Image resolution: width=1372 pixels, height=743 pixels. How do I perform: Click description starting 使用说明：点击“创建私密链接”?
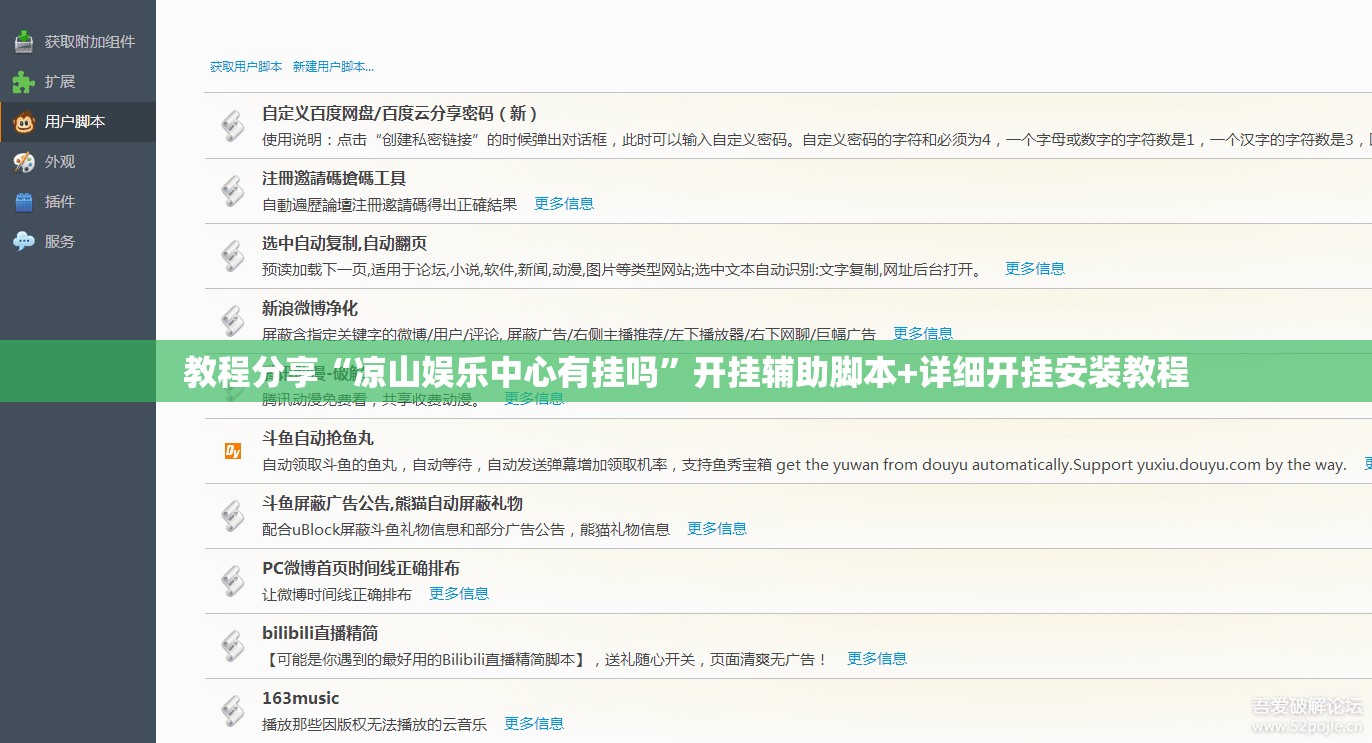816,140
